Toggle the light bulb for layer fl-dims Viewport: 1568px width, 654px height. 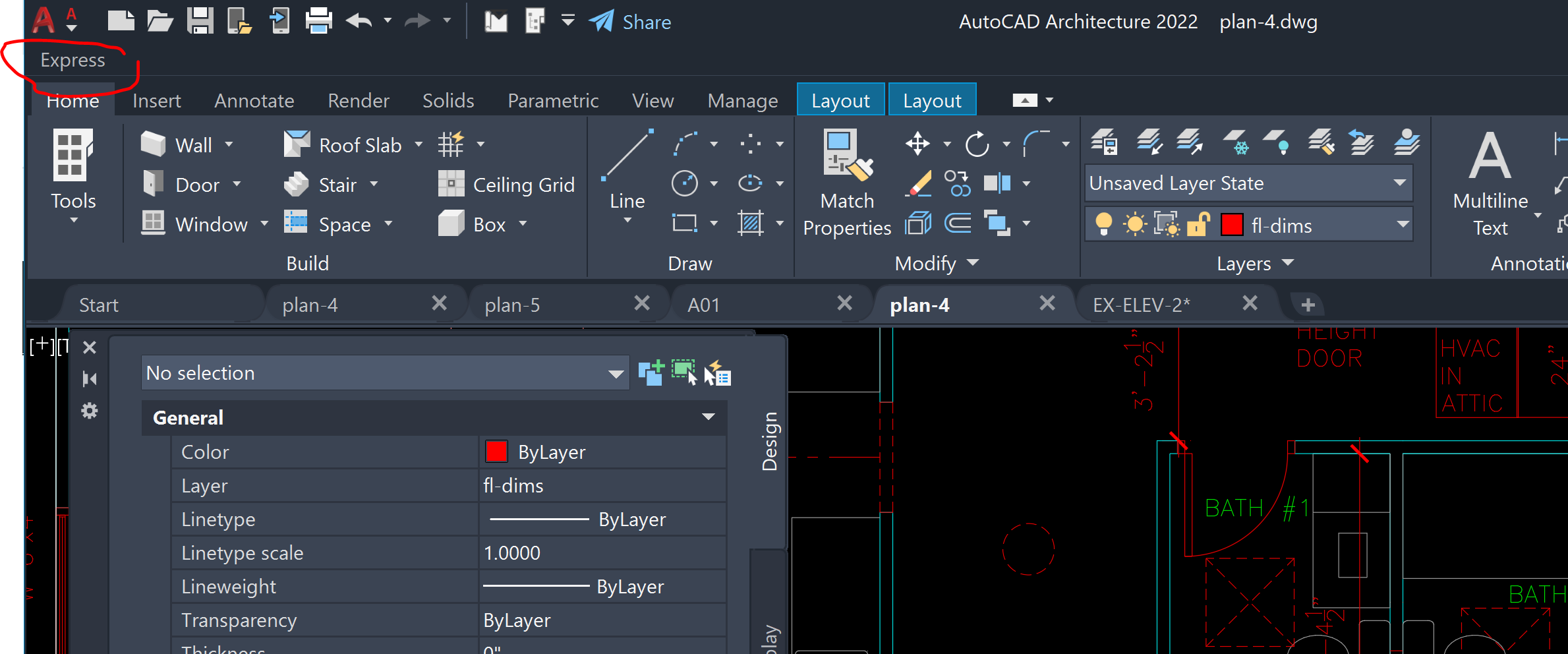[1103, 225]
